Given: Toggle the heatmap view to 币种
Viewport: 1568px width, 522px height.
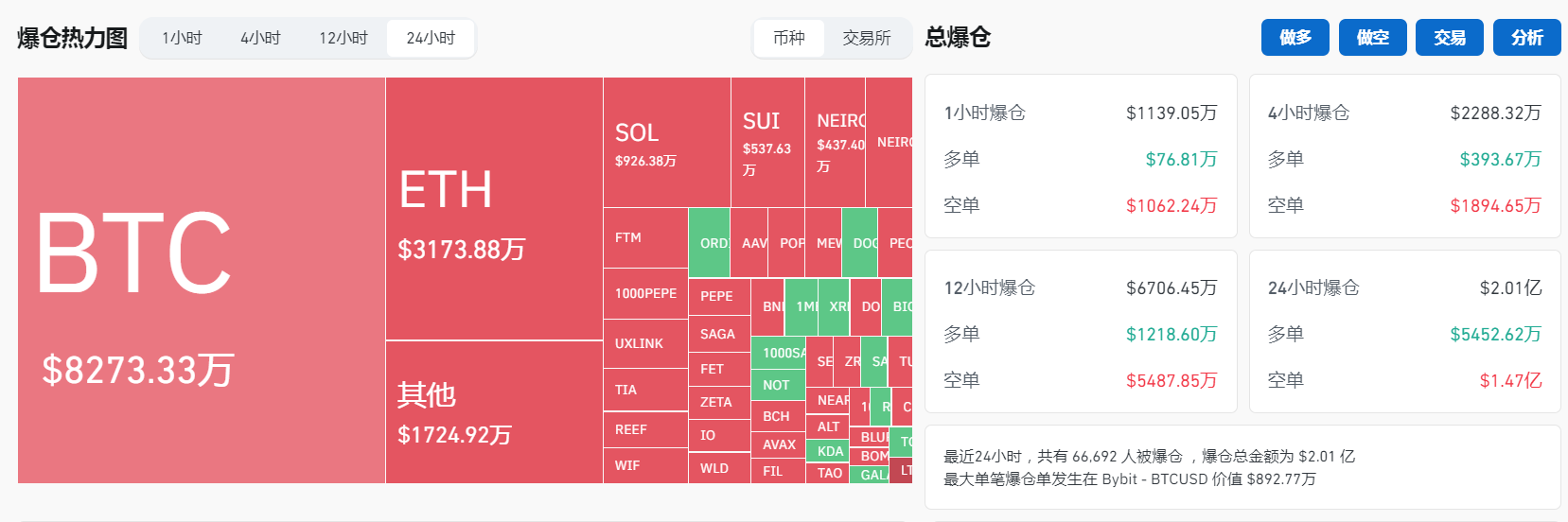Looking at the screenshot, I should point(789,39).
